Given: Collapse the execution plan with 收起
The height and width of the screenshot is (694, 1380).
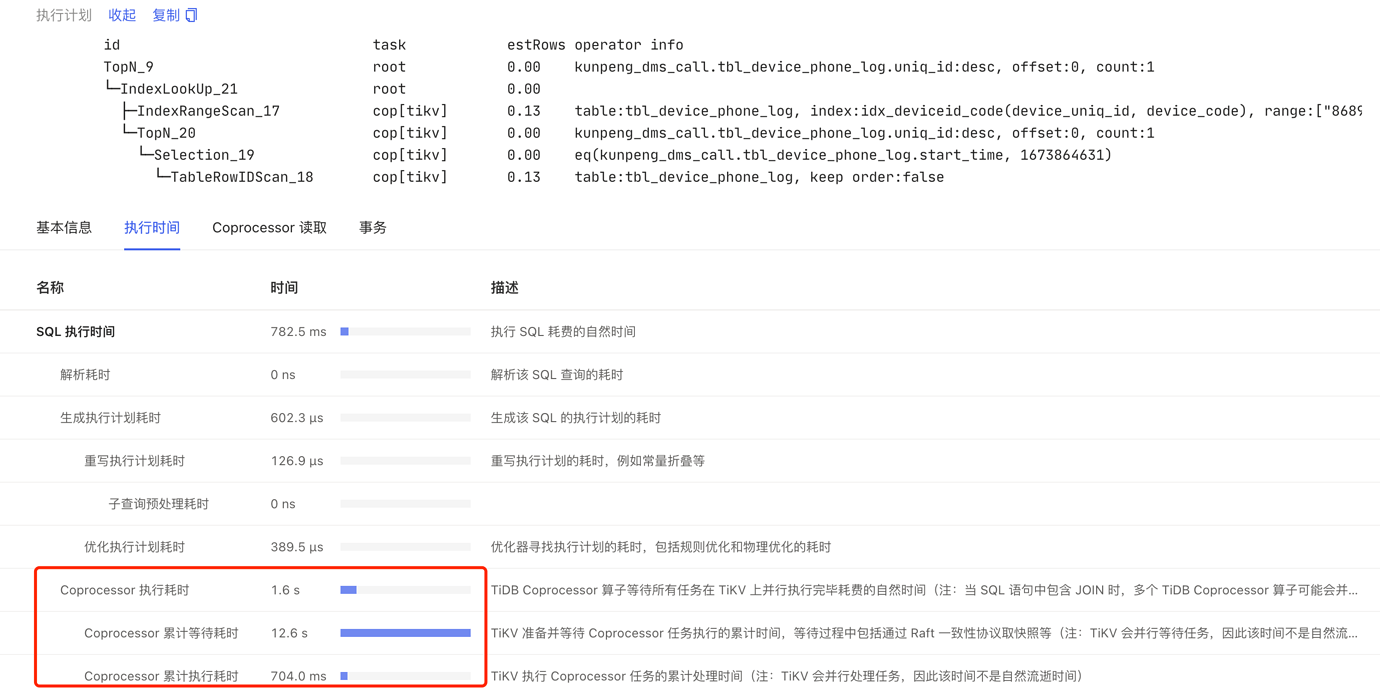Looking at the screenshot, I should click(x=122, y=15).
